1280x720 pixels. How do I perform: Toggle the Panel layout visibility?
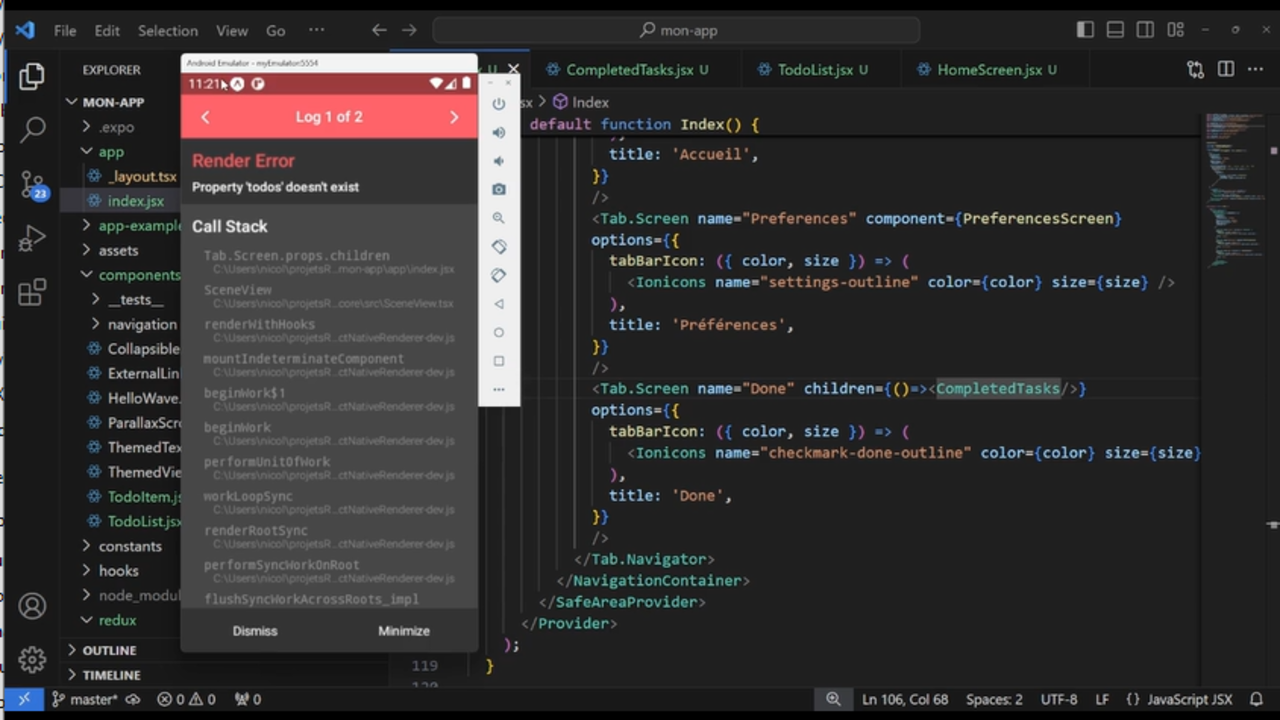[x=1114, y=30]
